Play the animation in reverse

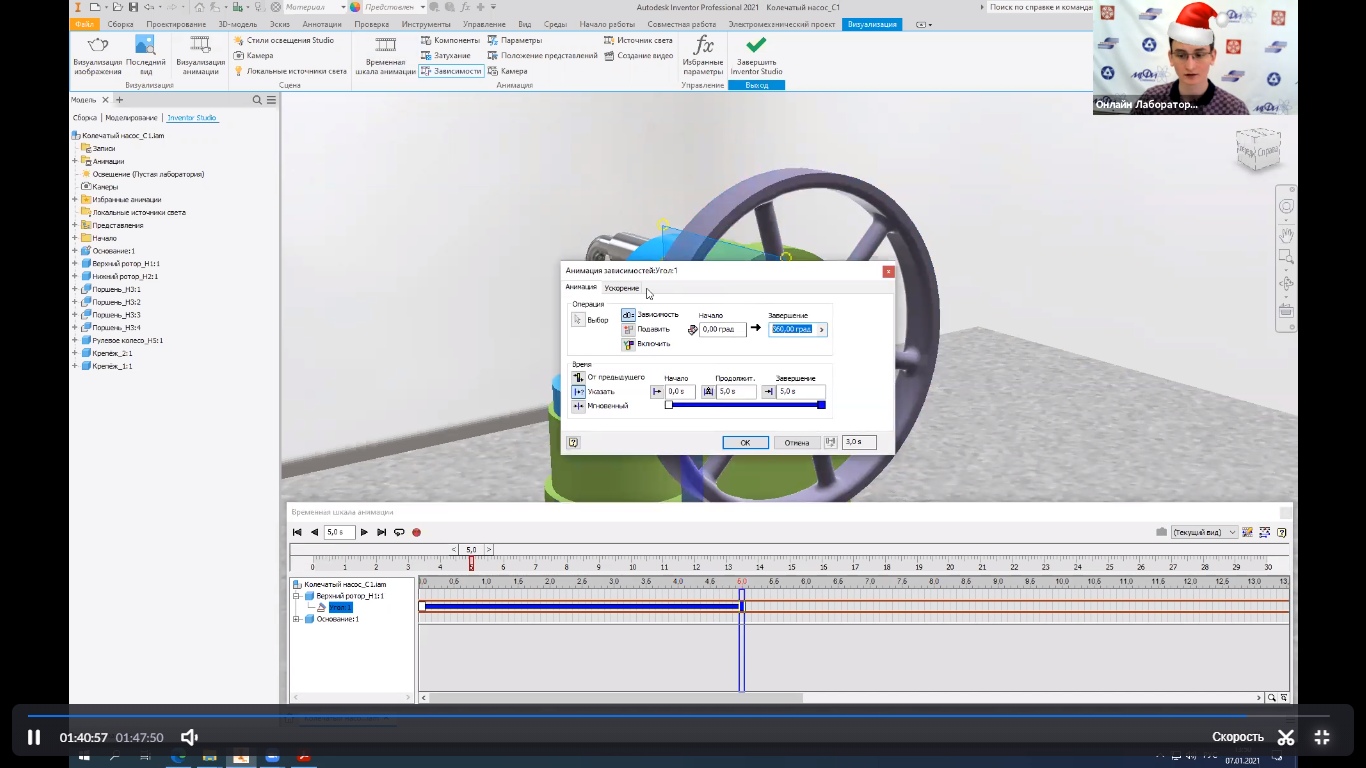314,532
